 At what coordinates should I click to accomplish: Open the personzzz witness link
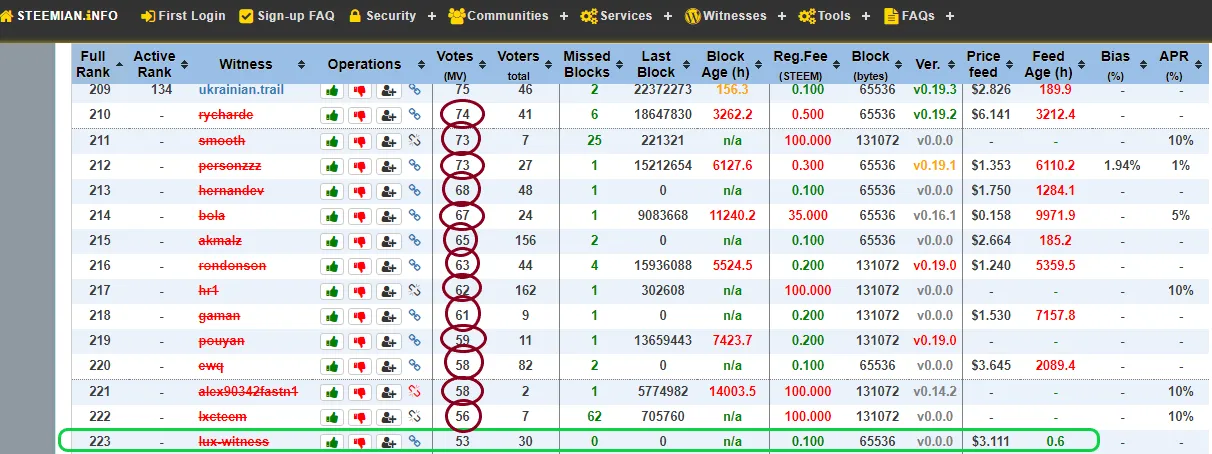229,165
